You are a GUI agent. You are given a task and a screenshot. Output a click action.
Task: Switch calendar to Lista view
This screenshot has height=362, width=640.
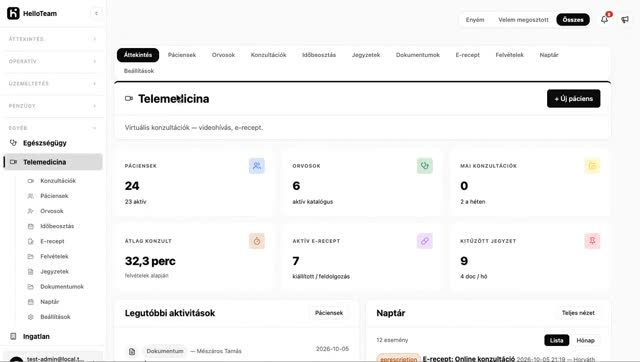coord(556,340)
